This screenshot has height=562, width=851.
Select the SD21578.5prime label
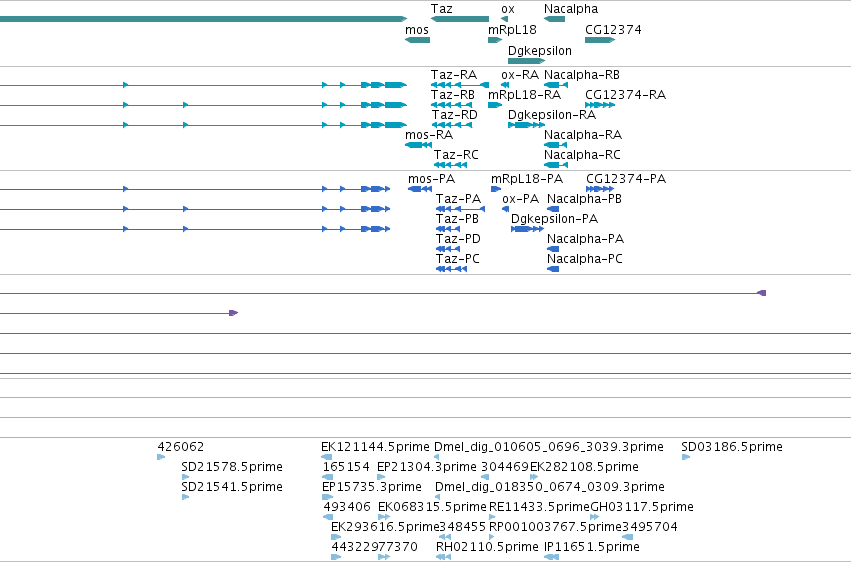(232, 467)
